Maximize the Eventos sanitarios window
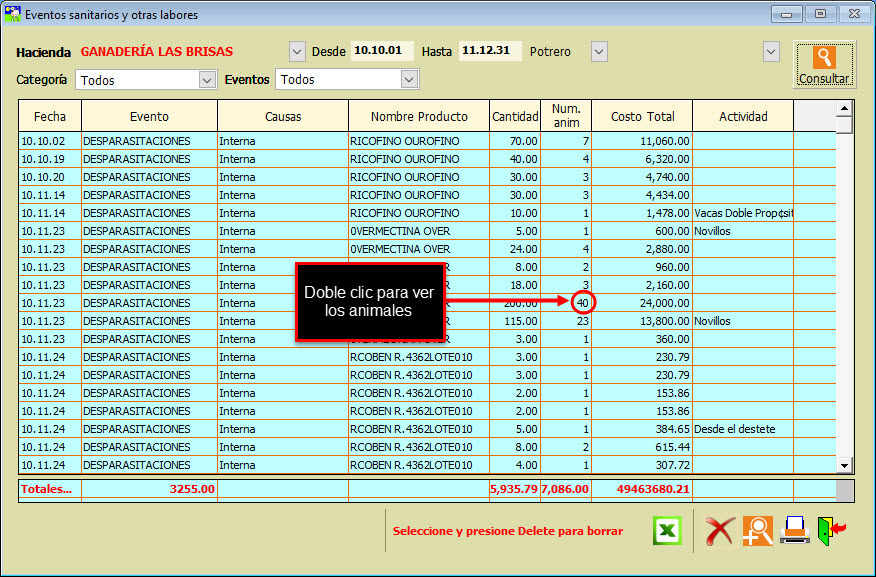The image size is (876, 577). [820, 14]
